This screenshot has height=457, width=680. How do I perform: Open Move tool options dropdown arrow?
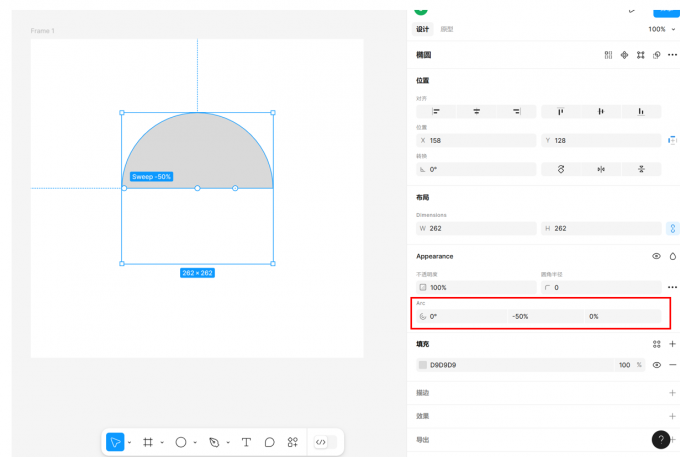(129, 443)
